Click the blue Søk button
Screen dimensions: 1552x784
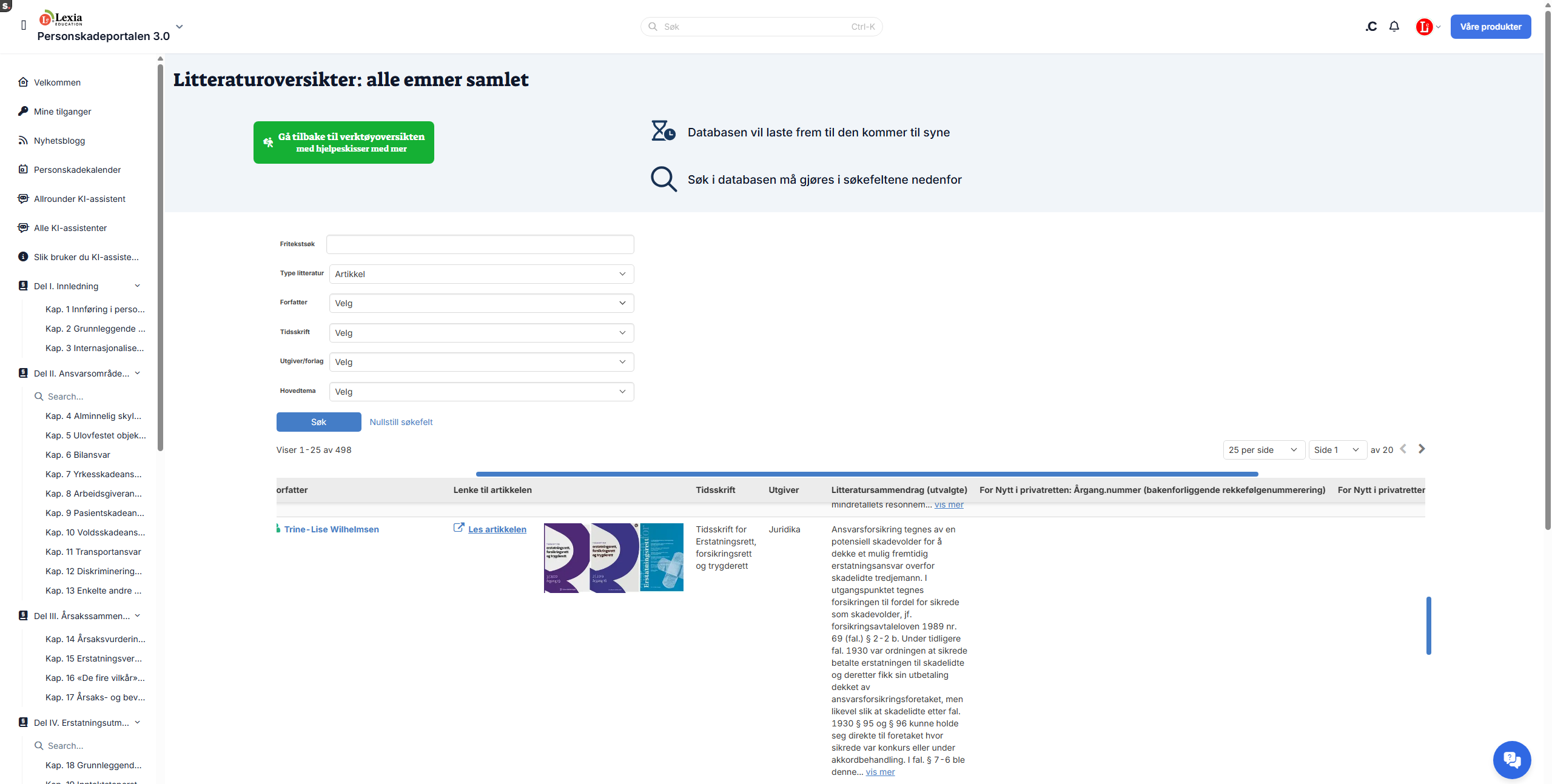[319, 422]
